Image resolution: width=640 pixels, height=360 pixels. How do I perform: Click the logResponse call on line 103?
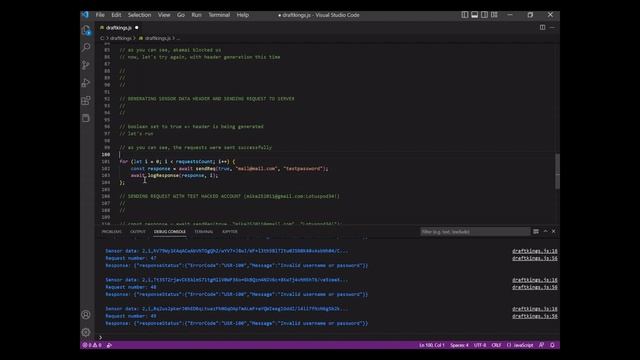coord(163,176)
